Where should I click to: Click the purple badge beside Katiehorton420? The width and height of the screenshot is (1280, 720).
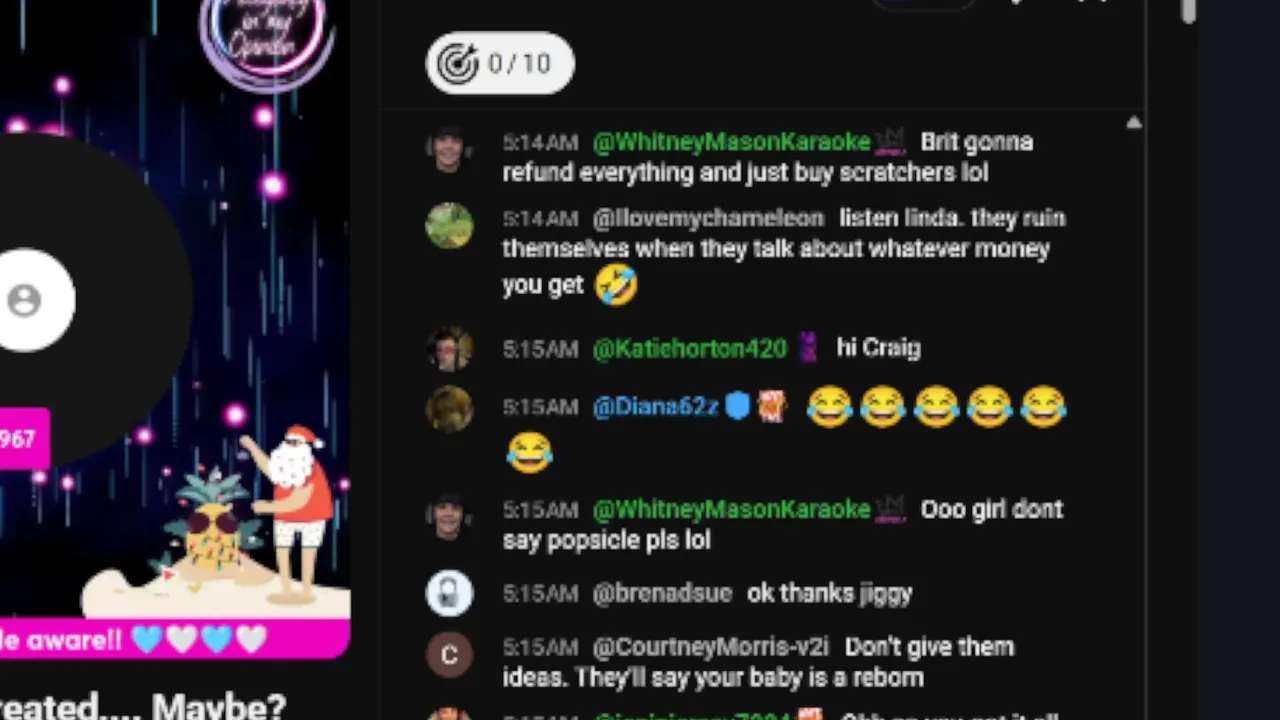[808, 347]
